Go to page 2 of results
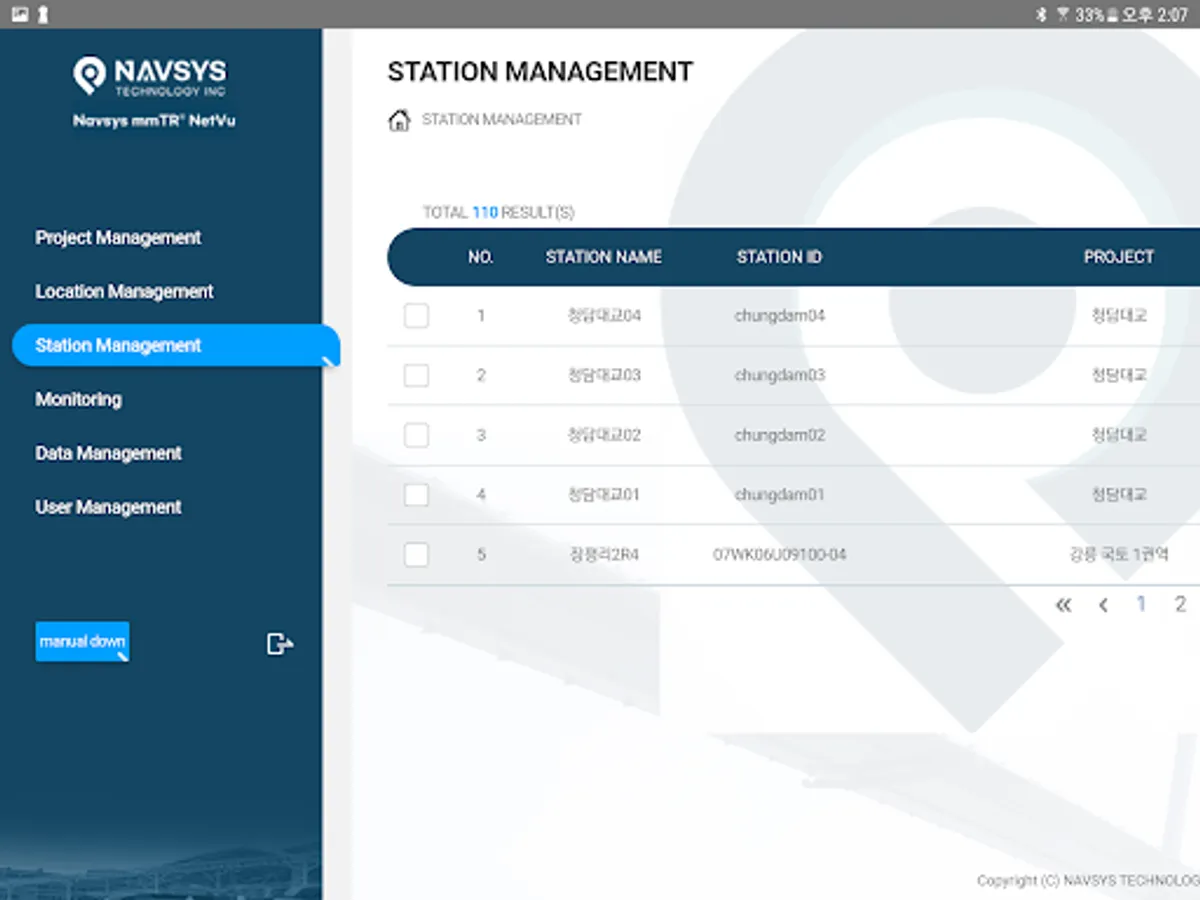This screenshot has height=900, width=1200. click(1180, 604)
